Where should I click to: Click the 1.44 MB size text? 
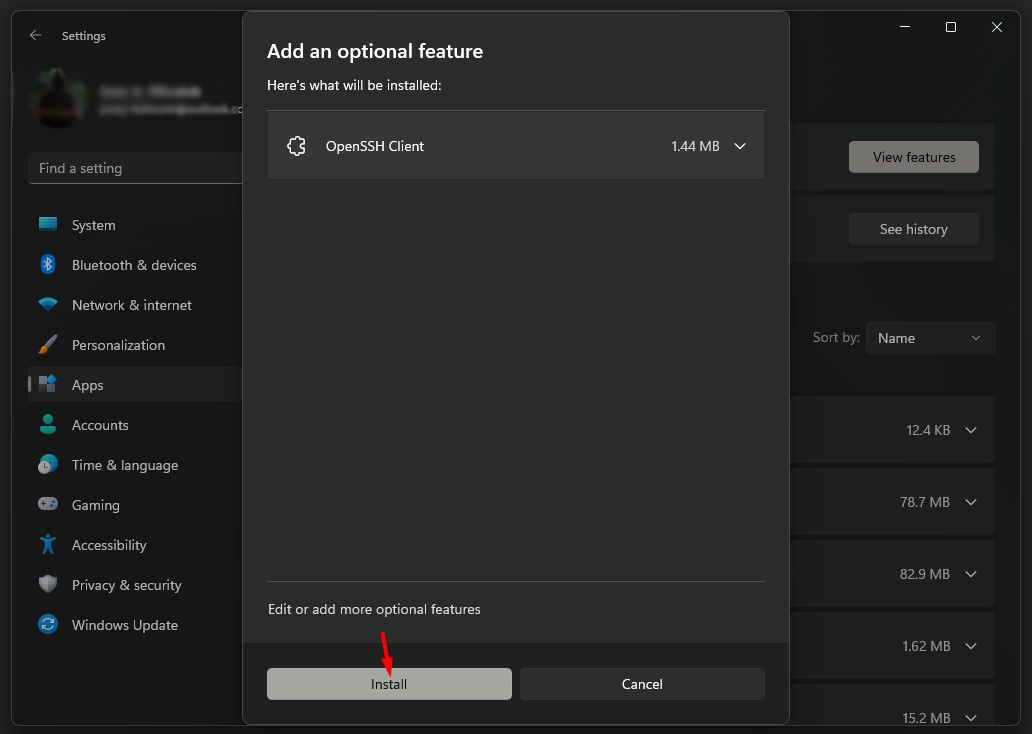[x=695, y=146]
